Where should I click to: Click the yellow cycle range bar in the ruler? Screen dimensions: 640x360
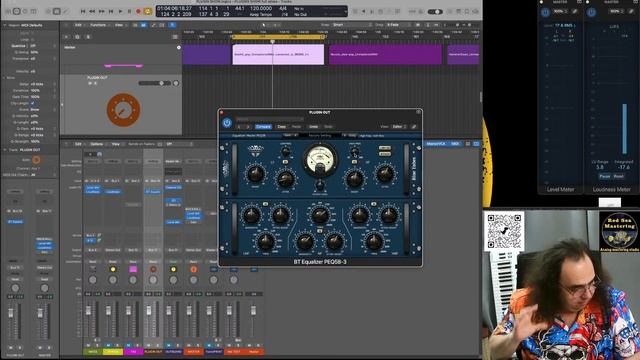tap(278, 37)
